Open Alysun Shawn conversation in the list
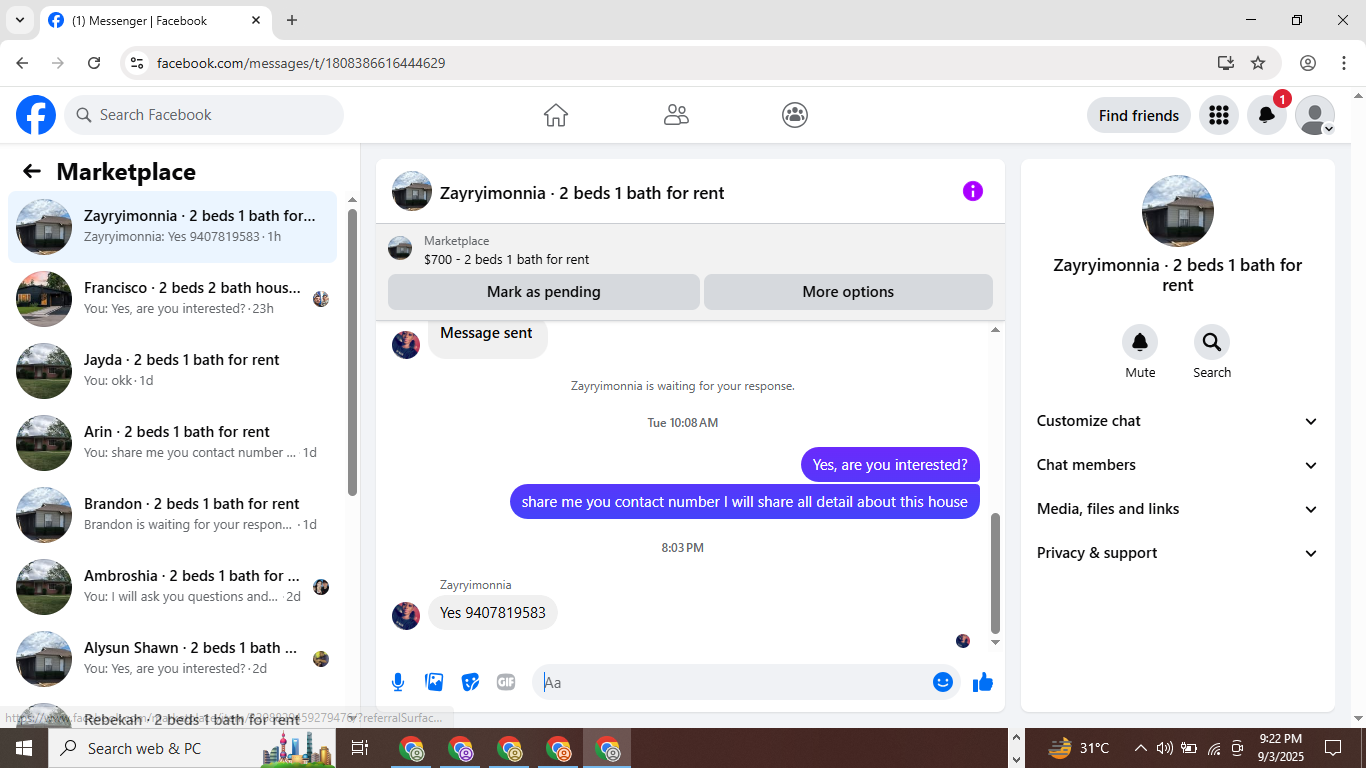 (172, 659)
